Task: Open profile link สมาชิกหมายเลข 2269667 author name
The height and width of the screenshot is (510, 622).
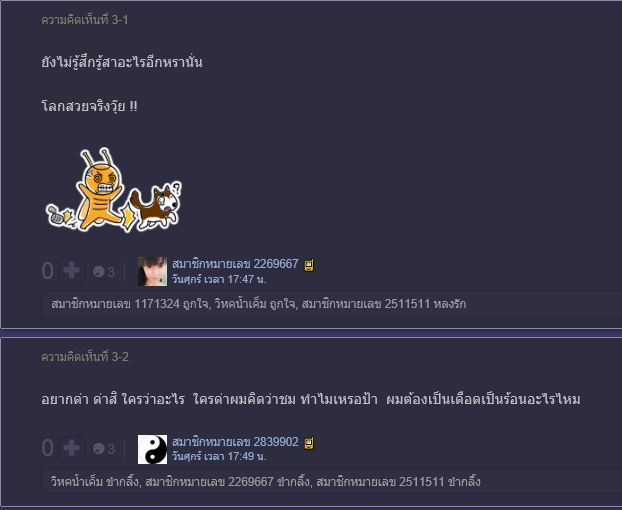Action: 235,264
